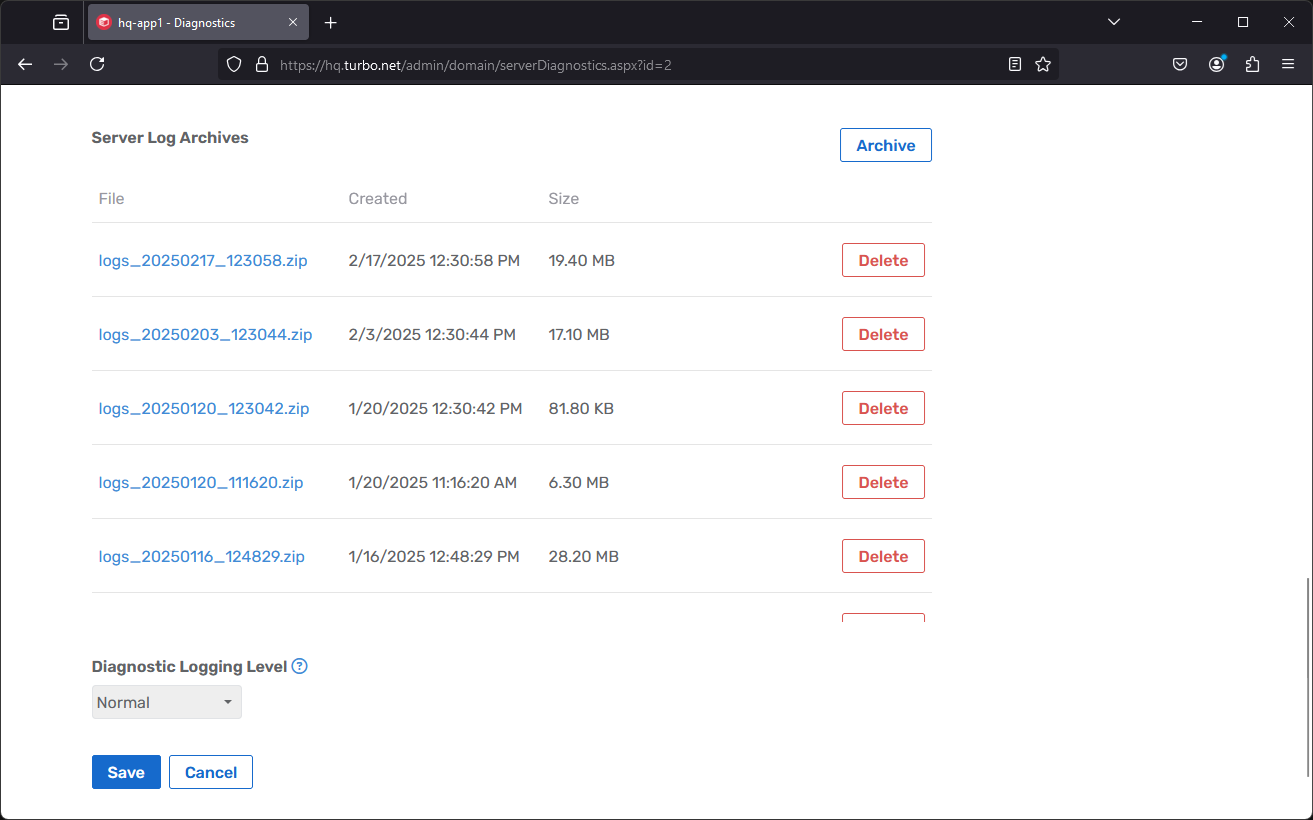The height and width of the screenshot is (820, 1313).
Task: Toggle reader view icon in address bar
Action: [x=1015, y=64]
